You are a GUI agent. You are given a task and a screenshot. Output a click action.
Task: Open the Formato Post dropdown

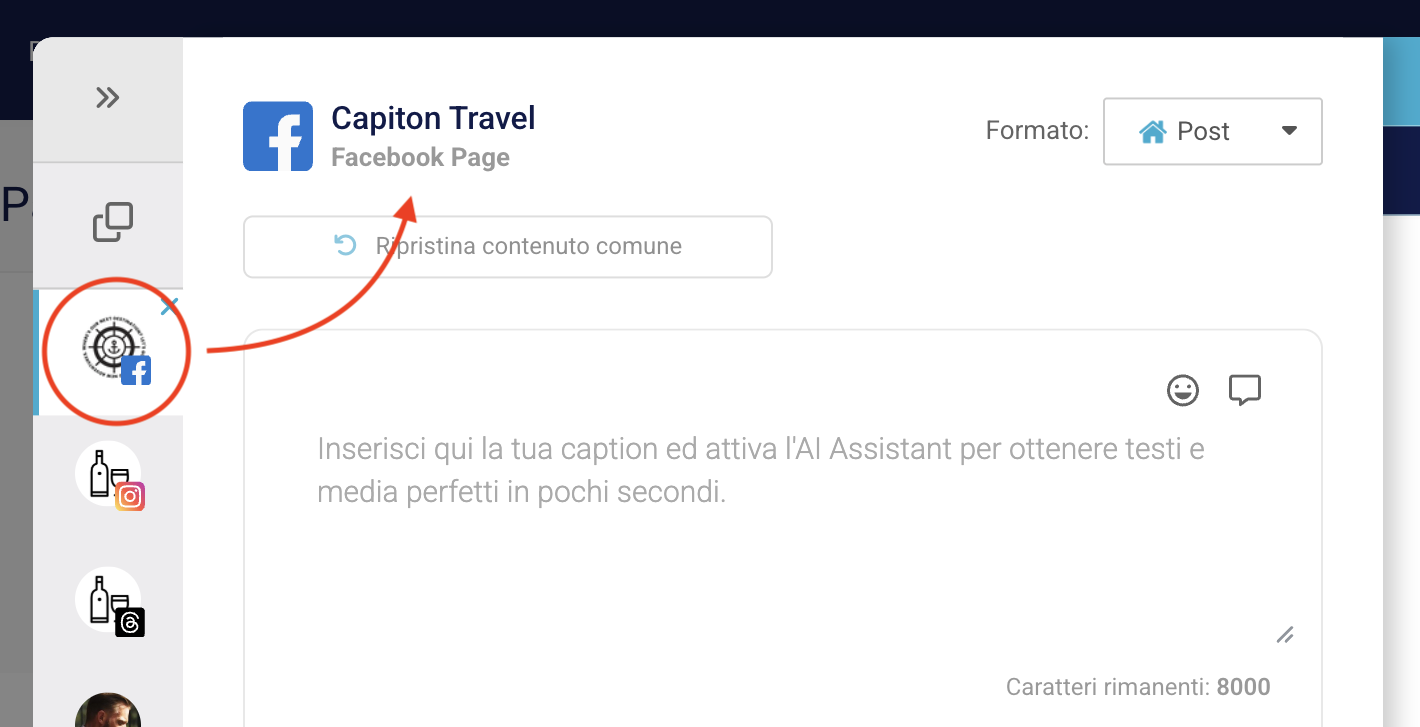pyautogui.click(x=1212, y=131)
